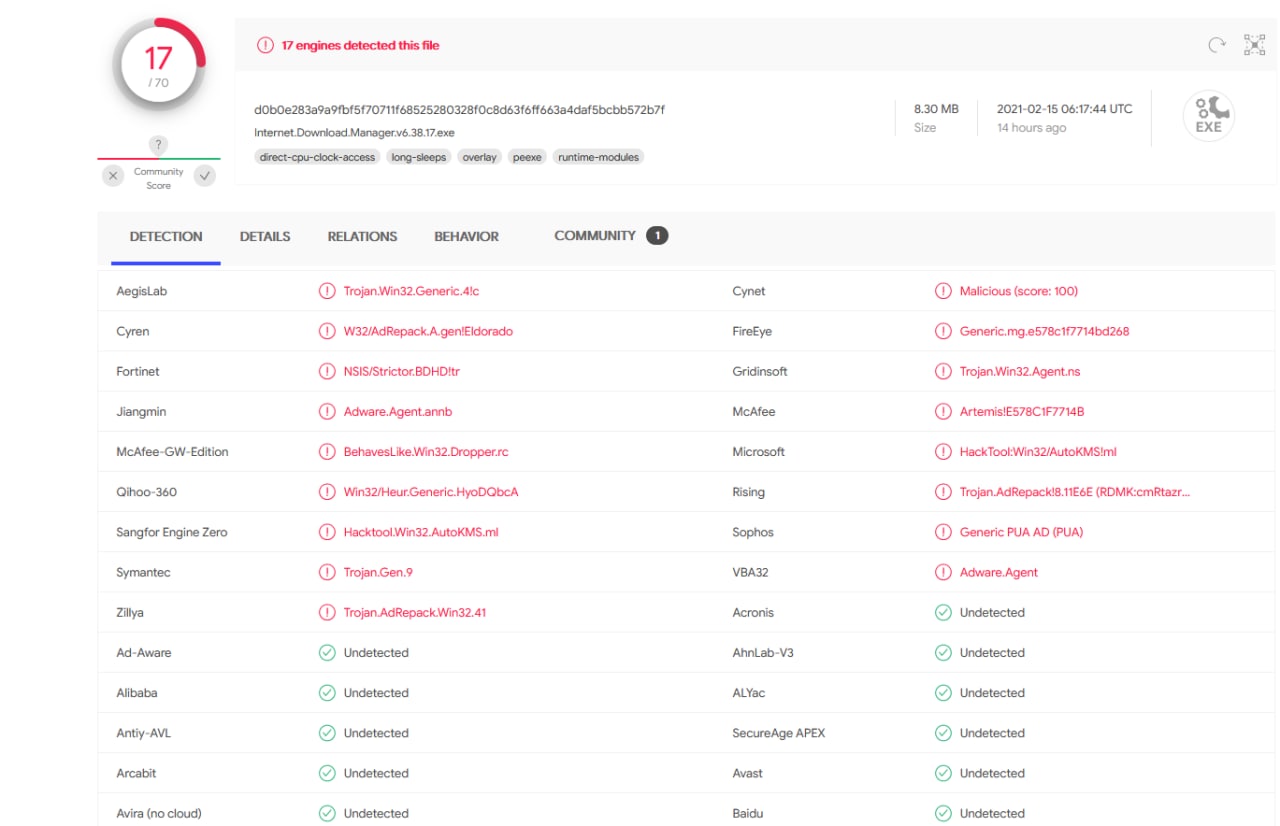1280x826 pixels.
Task: Click the Sangfor Engine Zero engine name
Action: point(172,532)
